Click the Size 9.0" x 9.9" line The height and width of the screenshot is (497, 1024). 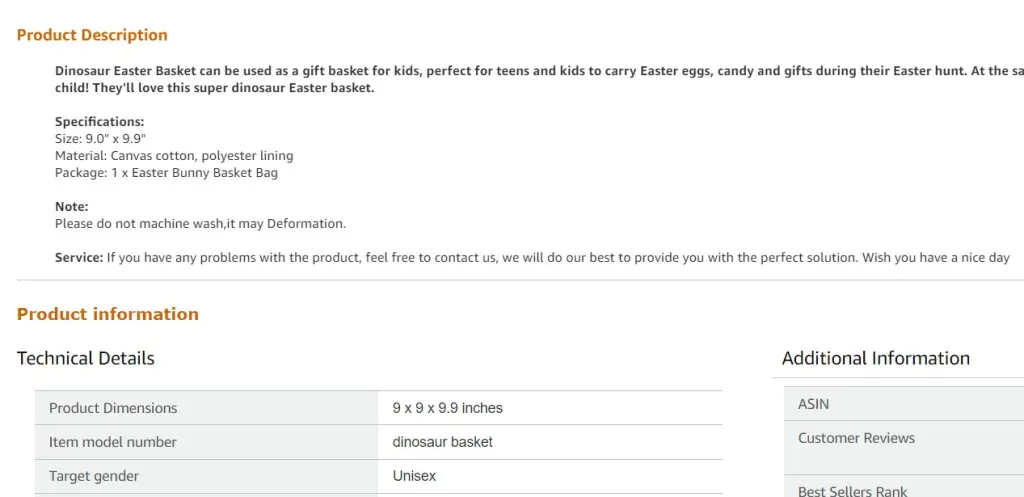coord(100,139)
